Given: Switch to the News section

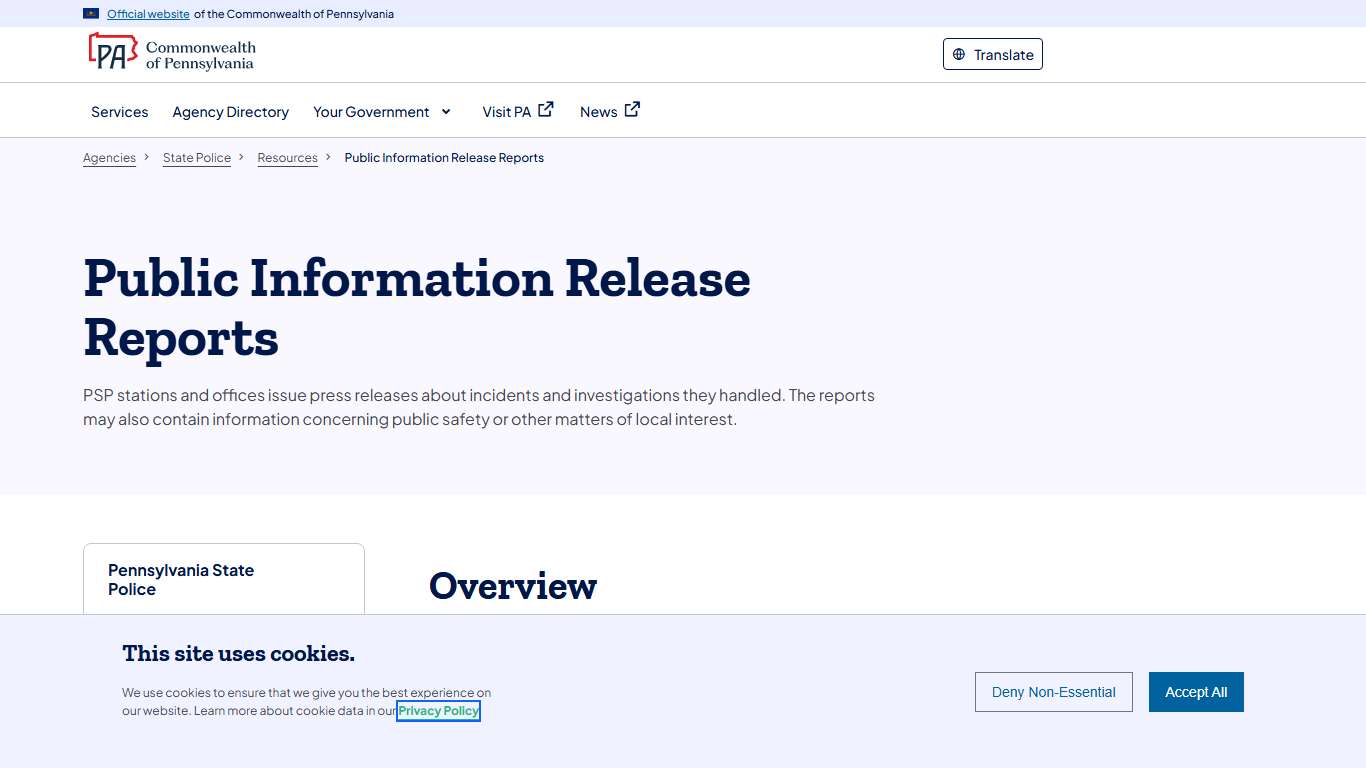Looking at the screenshot, I should tap(598, 112).
